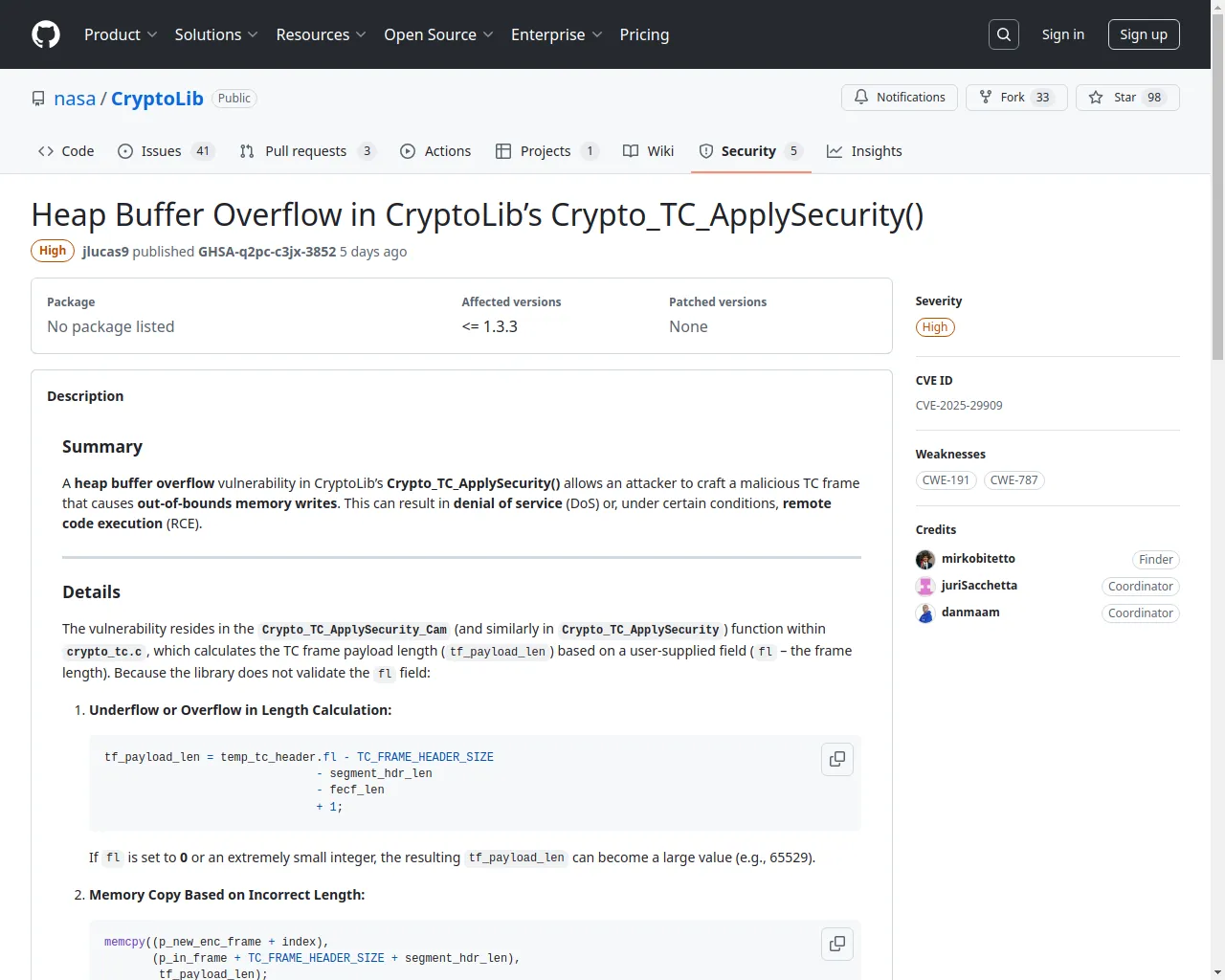Open the Insights tab
This screenshot has width=1225, height=980.
tap(864, 151)
